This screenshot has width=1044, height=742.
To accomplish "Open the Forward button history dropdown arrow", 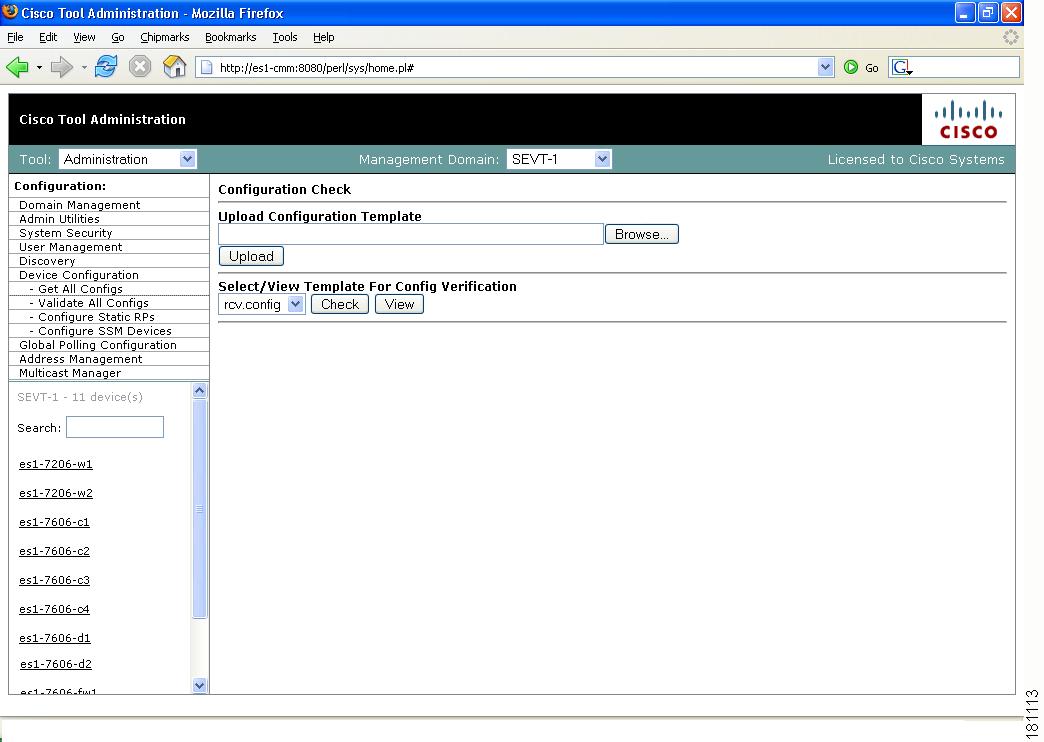I will (x=84, y=67).
